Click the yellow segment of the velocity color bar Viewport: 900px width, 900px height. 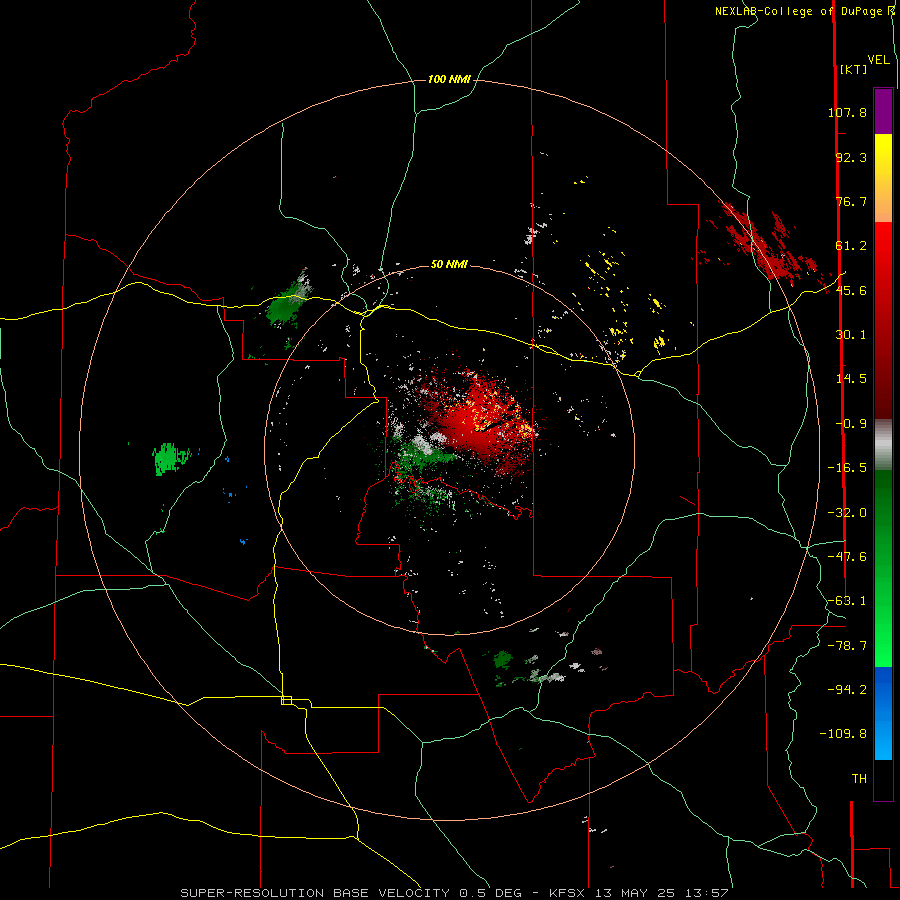[883, 178]
